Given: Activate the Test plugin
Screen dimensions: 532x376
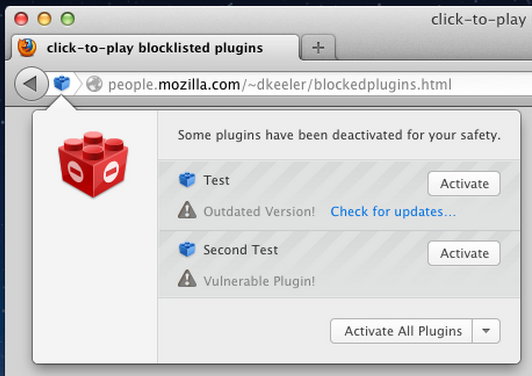Looking at the screenshot, I should point(464,184).
